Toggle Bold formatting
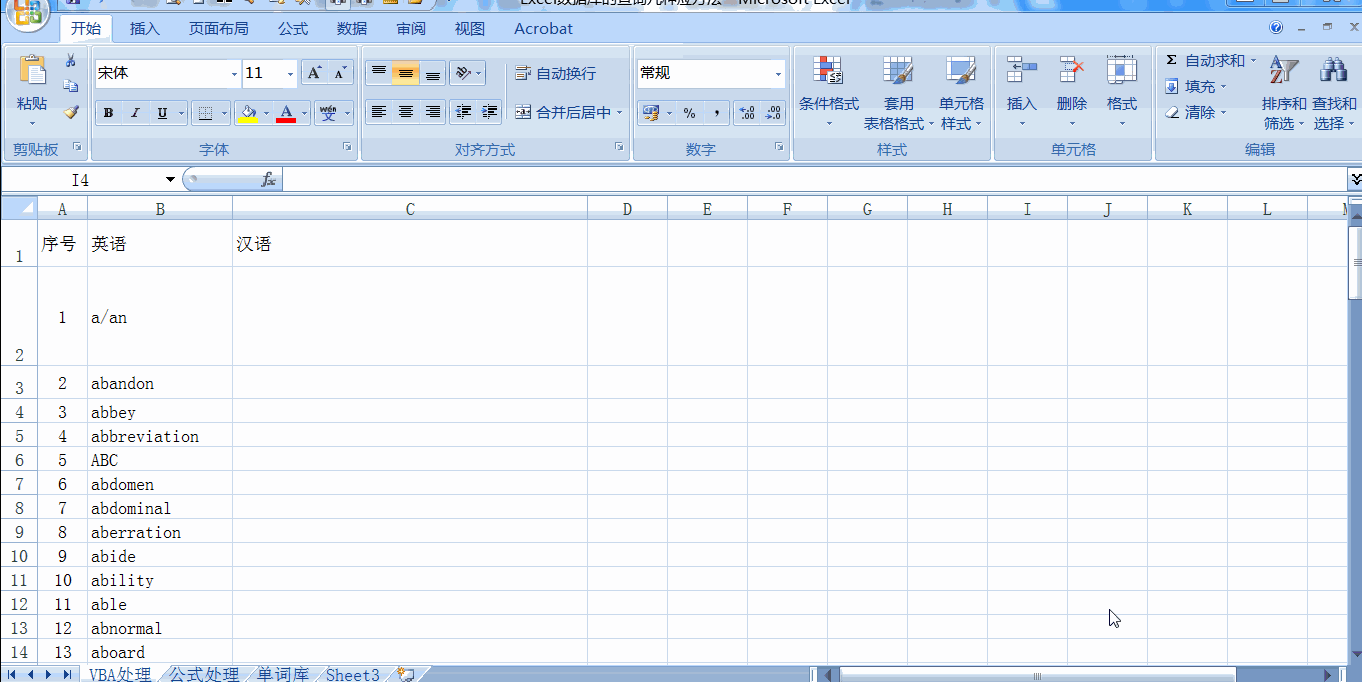The height and width of the screenshot is (682, 1362). (108, 113)
